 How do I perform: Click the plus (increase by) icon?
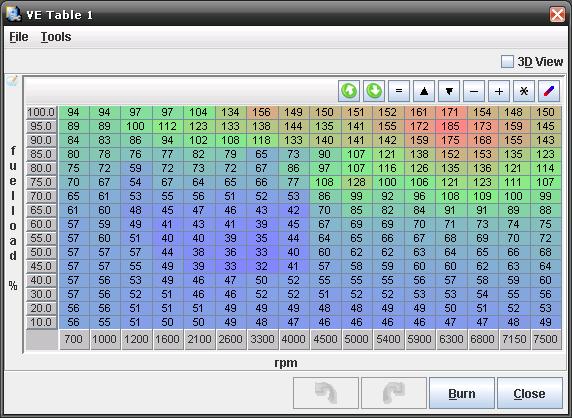(499, 91)
